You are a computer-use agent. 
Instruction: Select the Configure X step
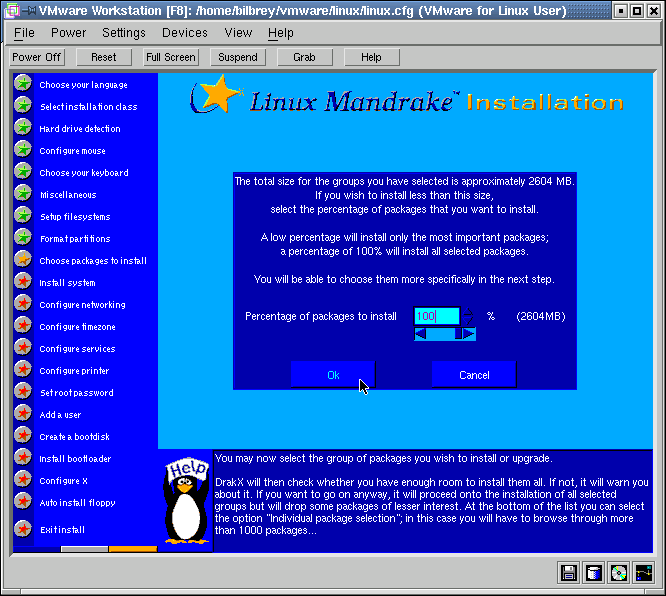[64, 481]
